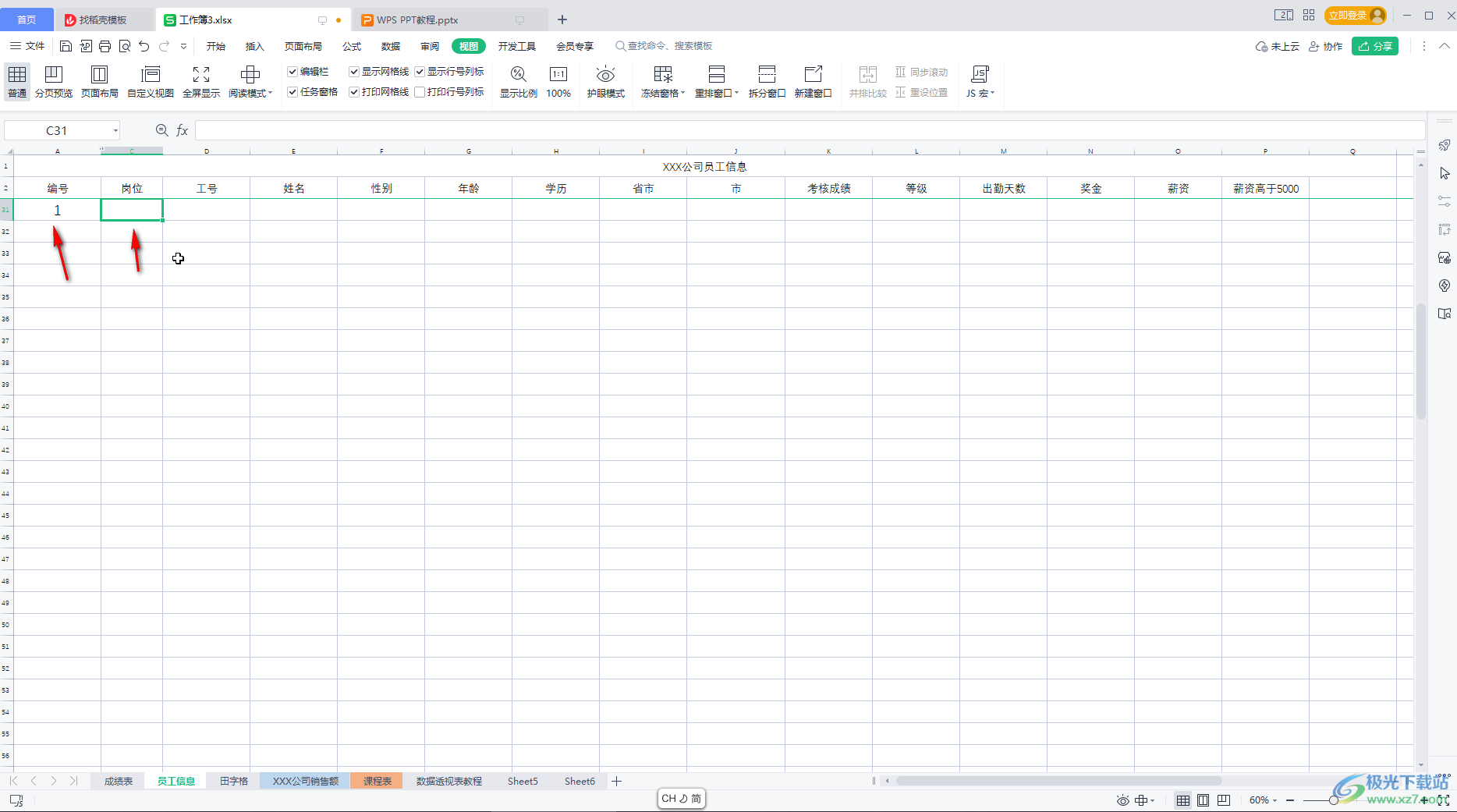The image size is (1457, 812).
Task: Collapse the ribbon with the chevron
Action: coord(1445,46)
